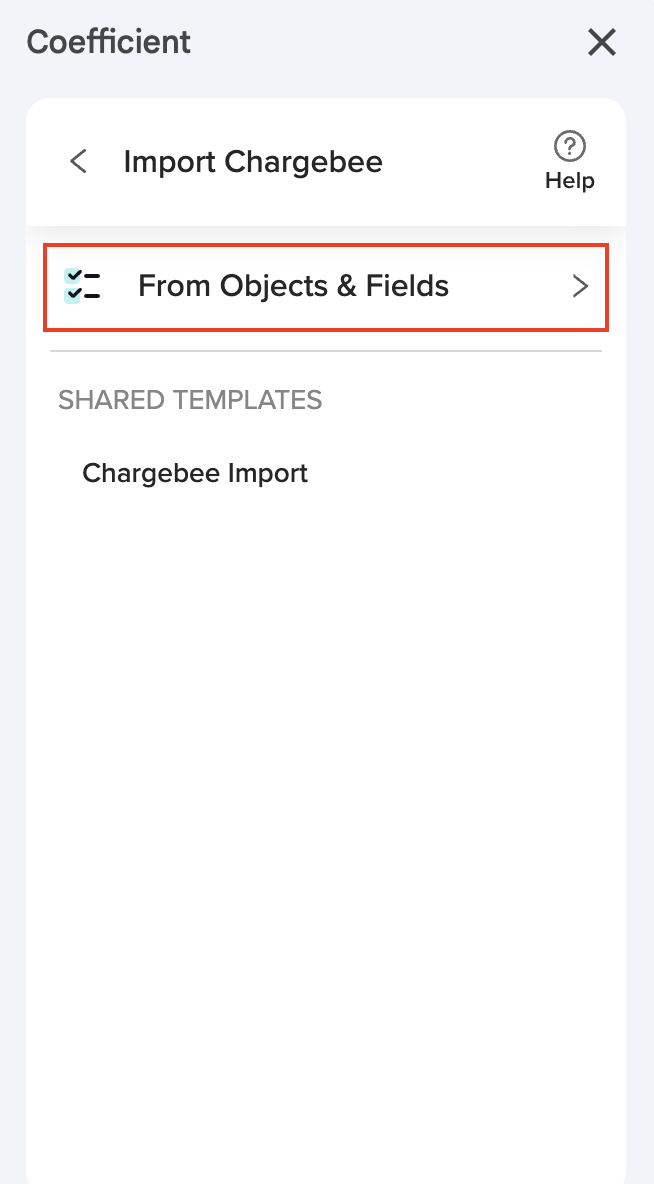Expand From Objects & Fields via right chevron
654x1184 pixels.
tap(580, 286)
